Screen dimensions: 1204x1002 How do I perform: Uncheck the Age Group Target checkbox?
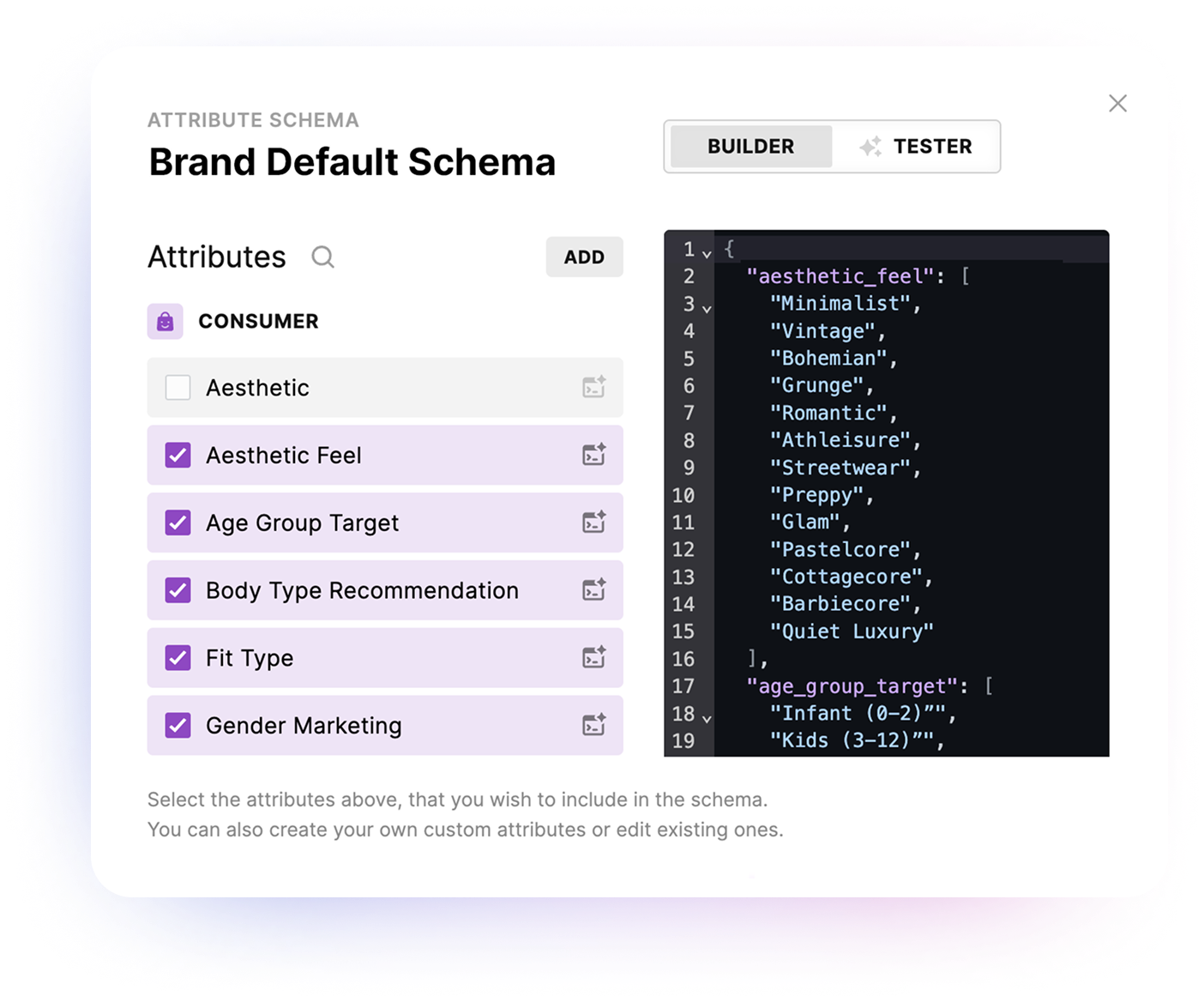point(178,522)
